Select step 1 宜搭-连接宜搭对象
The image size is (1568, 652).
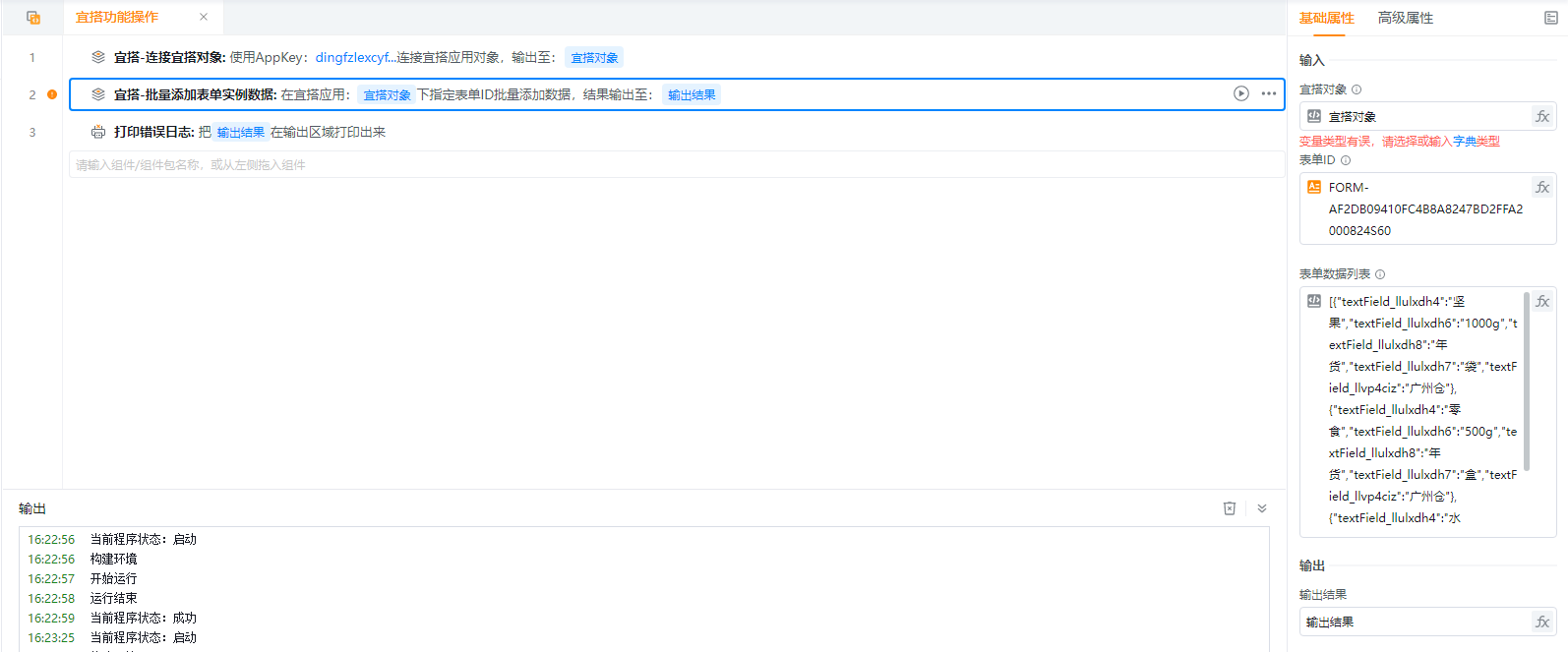(169, 58)
